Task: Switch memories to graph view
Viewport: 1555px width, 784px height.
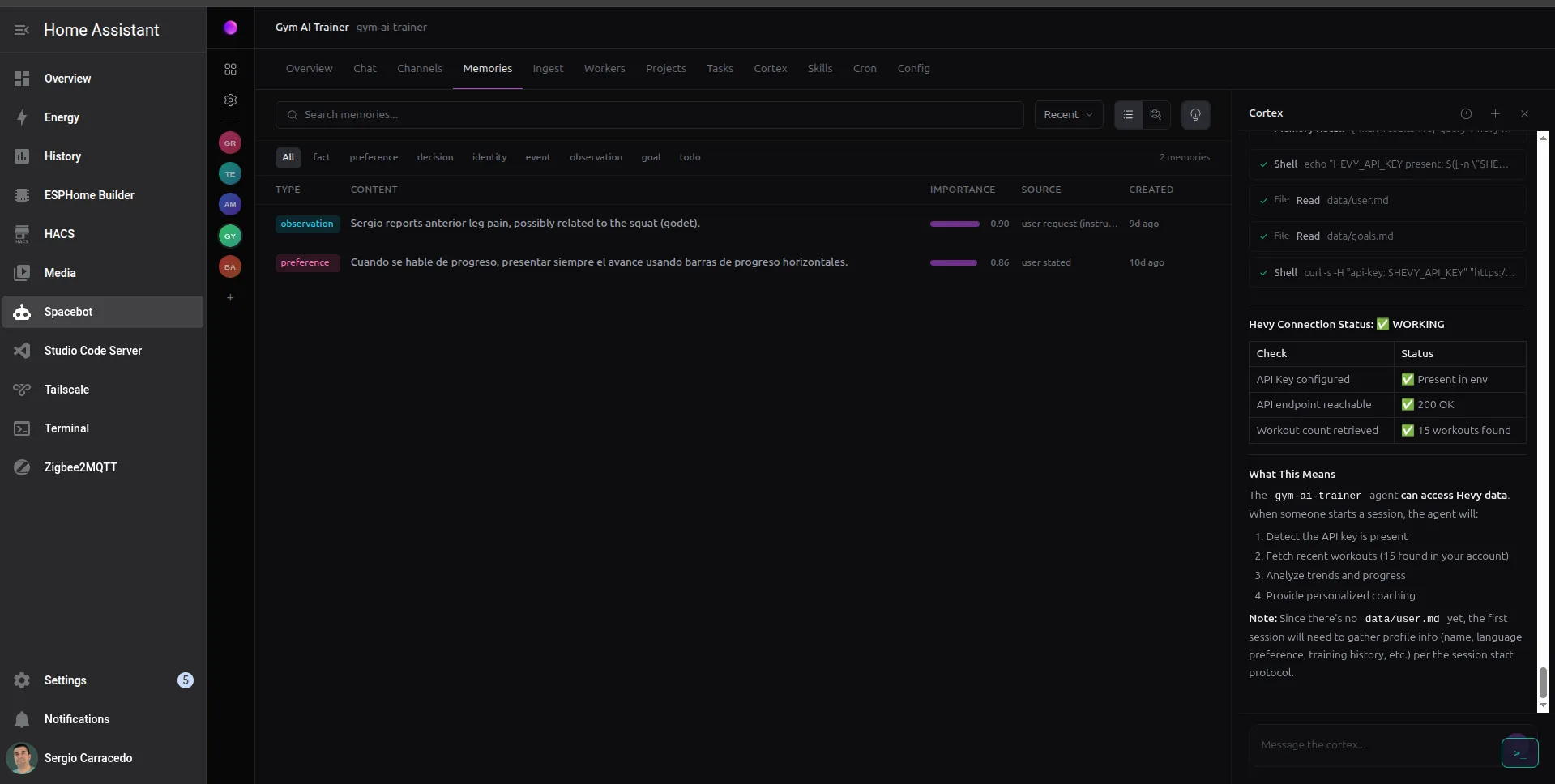Action: point(1156,115)
